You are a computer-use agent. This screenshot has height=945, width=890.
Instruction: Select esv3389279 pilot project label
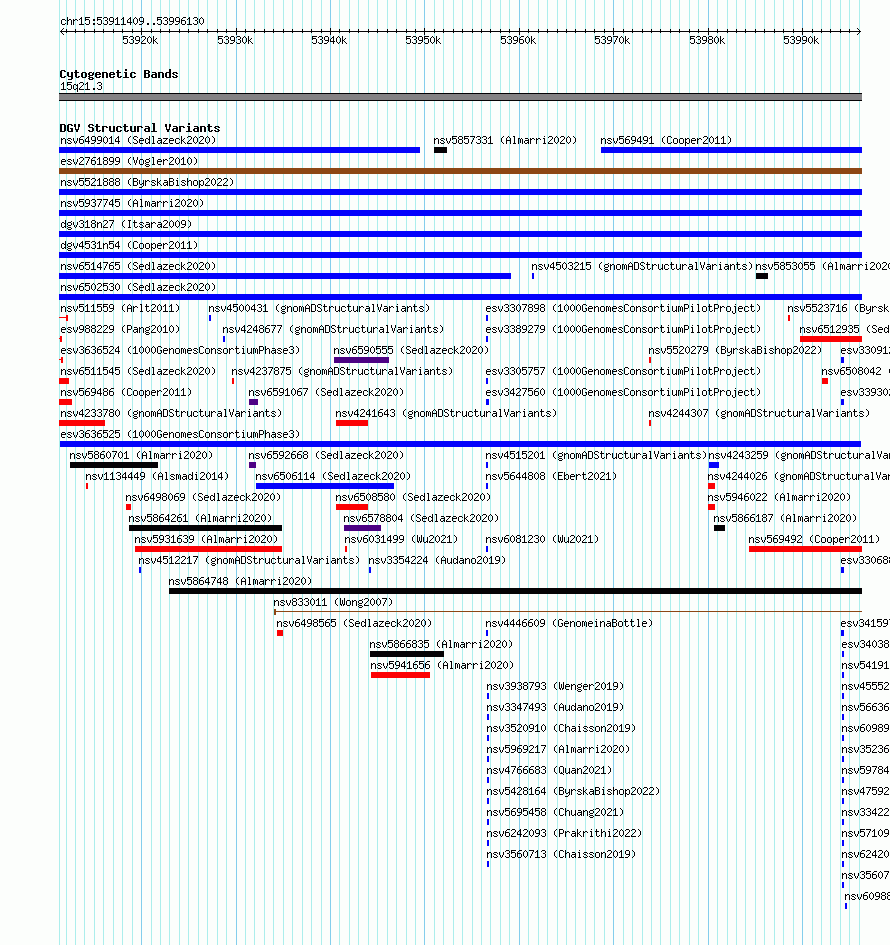coord(623,330)
